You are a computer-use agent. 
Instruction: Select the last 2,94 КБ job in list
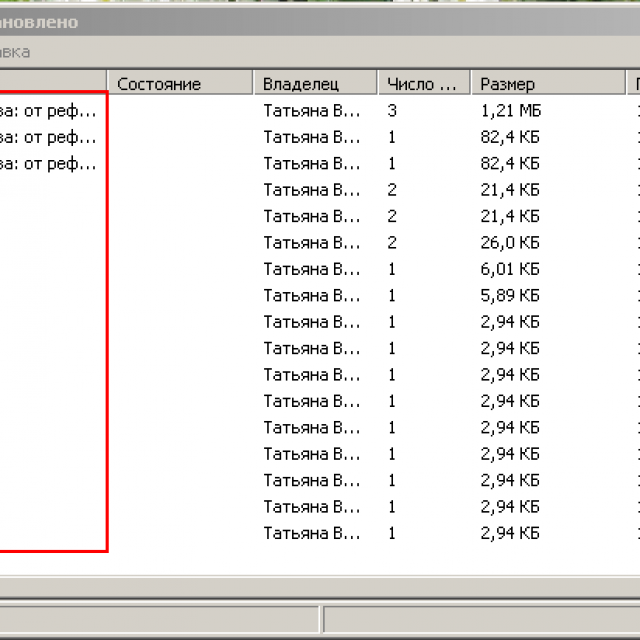[510, 533]
